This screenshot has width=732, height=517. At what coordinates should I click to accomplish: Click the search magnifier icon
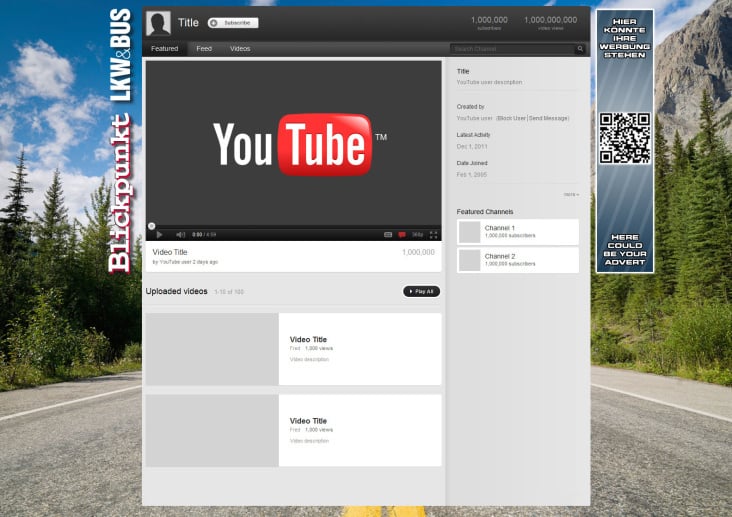pyautogui.click(x=580, y=49)
